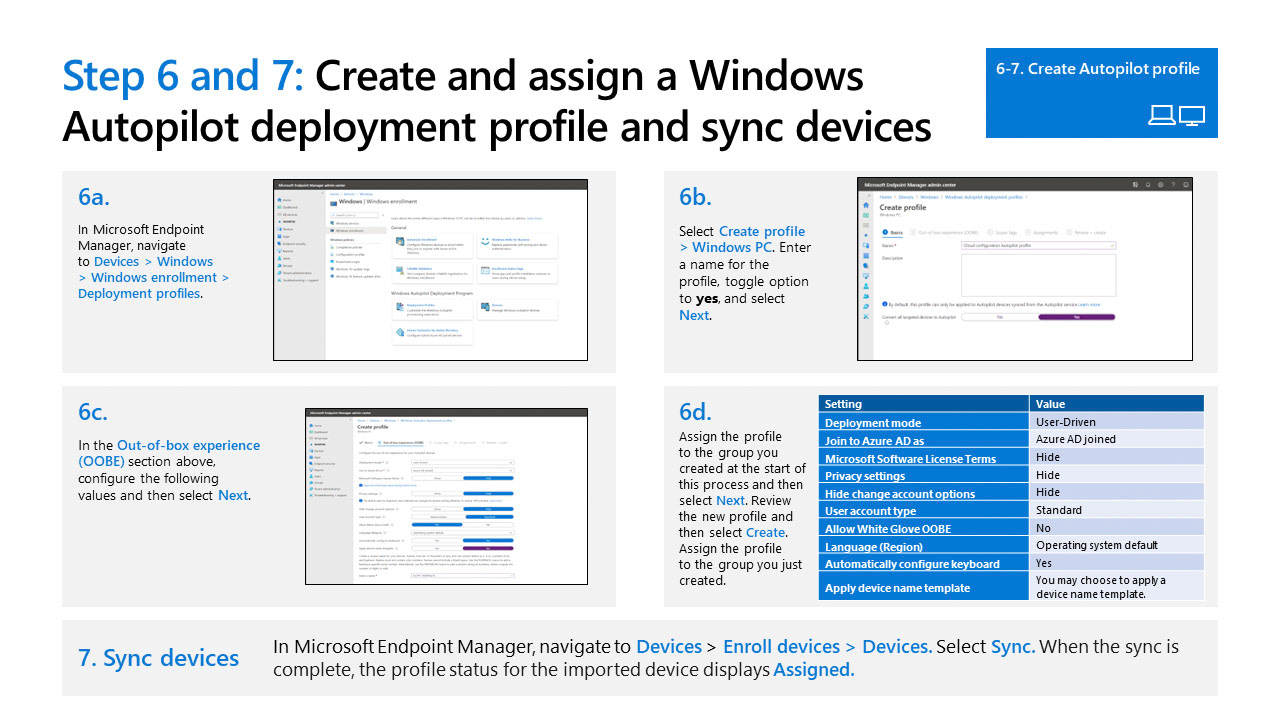Set Convert all targeted devices to No

1000,317
